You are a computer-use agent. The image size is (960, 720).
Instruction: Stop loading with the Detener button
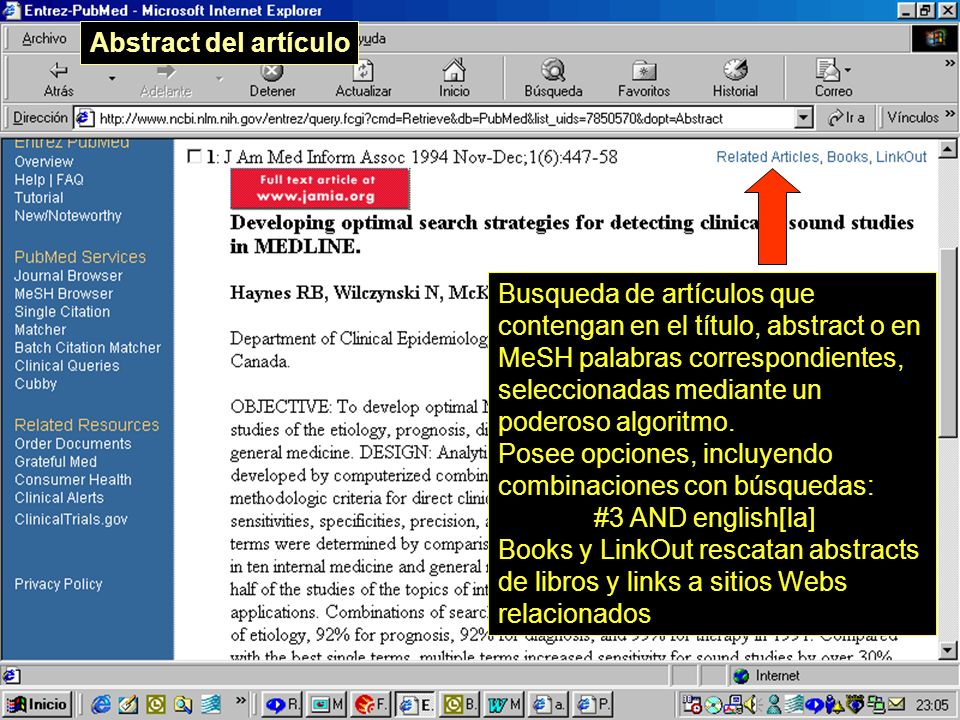[x=272, y=78]
